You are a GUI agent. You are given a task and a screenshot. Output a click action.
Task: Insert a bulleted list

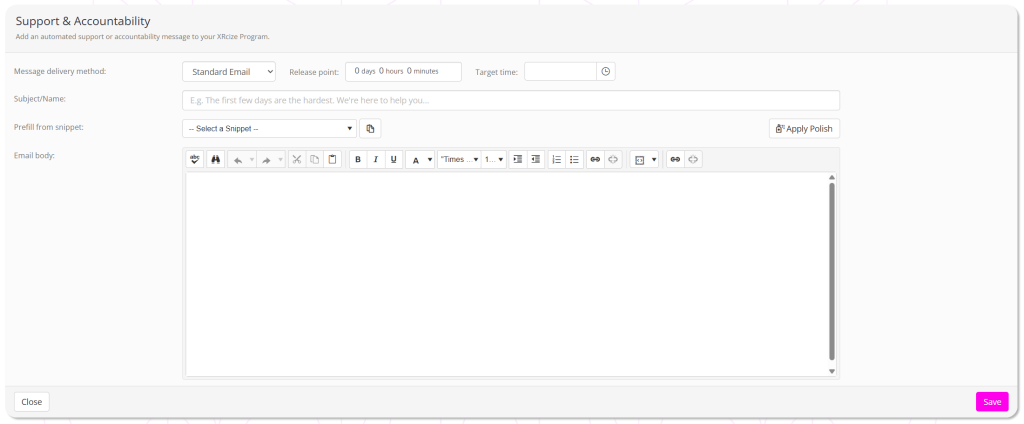pos(574,159)
